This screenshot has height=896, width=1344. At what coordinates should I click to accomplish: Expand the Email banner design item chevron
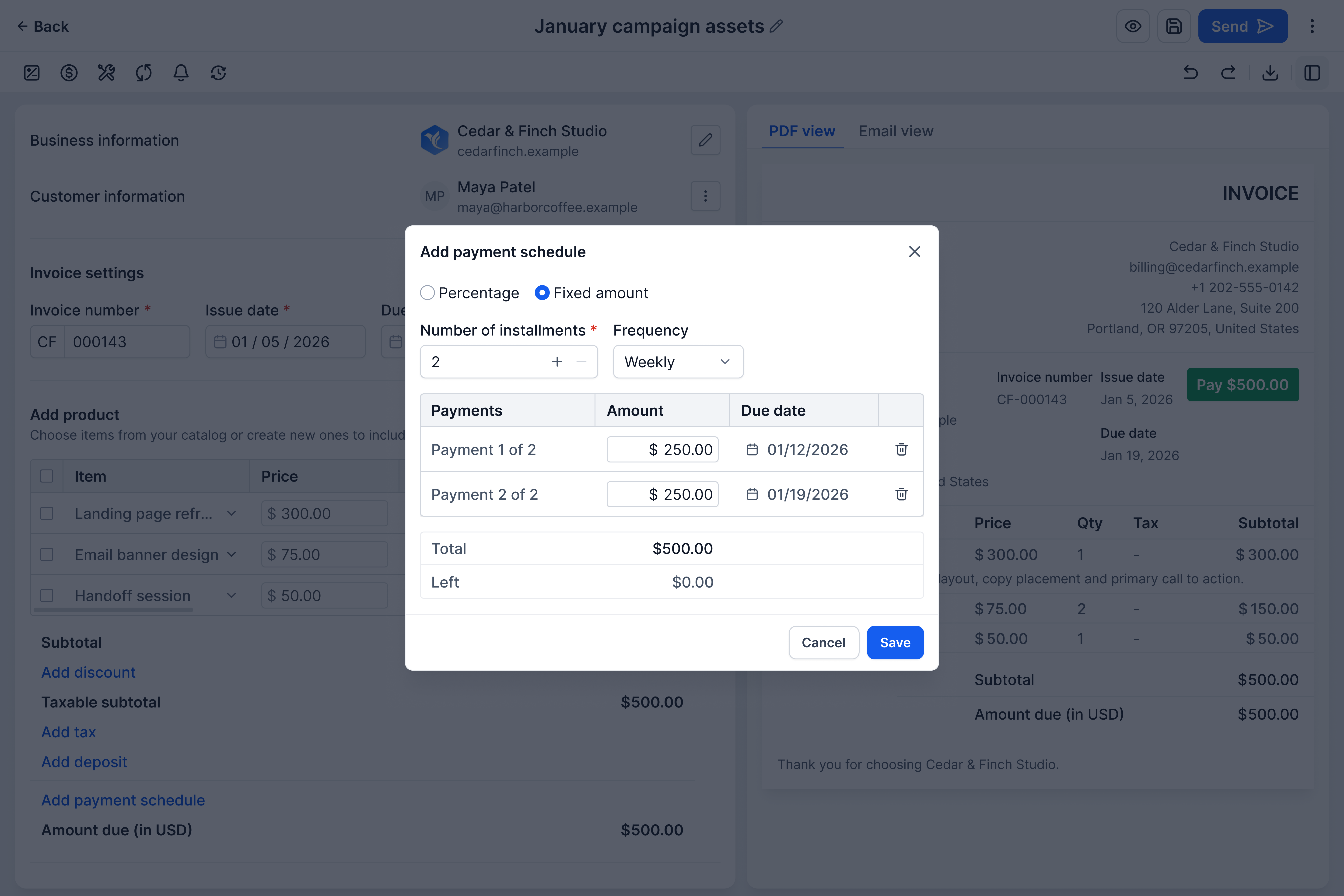coord(231,554)
